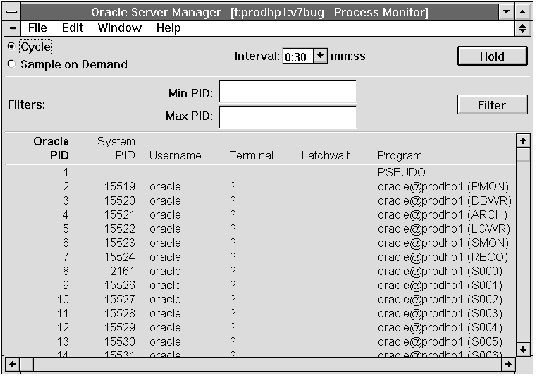Click the Oracle PID column header
This screenshot has height=378, width=536.
click(x=51, y=148)
